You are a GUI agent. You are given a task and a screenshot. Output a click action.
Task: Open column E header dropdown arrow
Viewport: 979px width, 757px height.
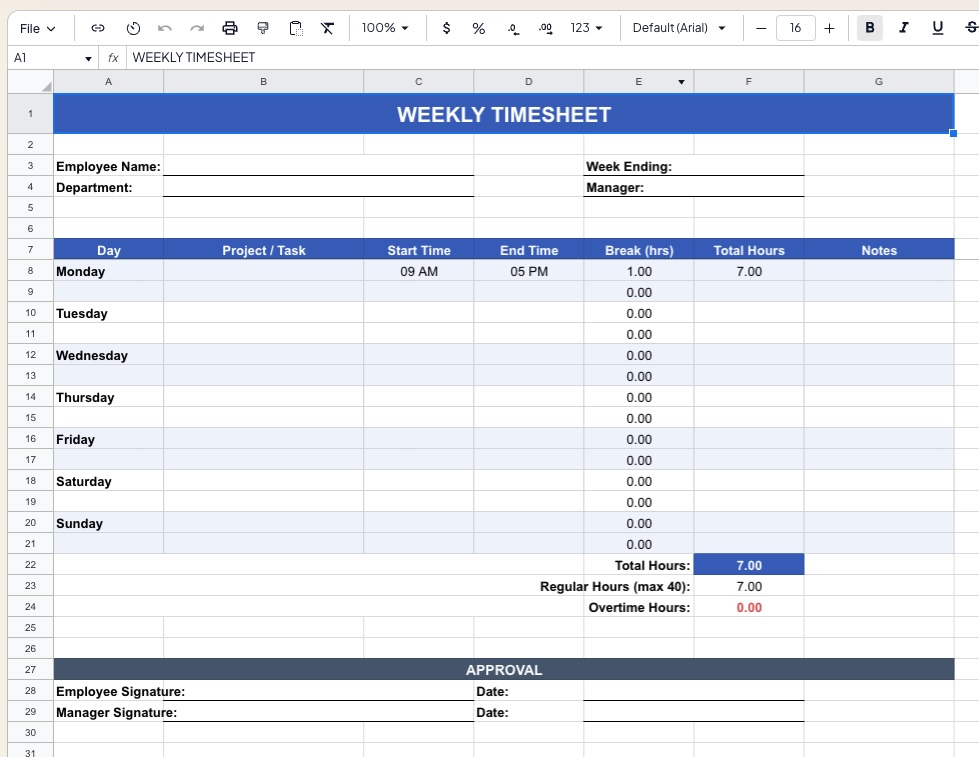681,82
